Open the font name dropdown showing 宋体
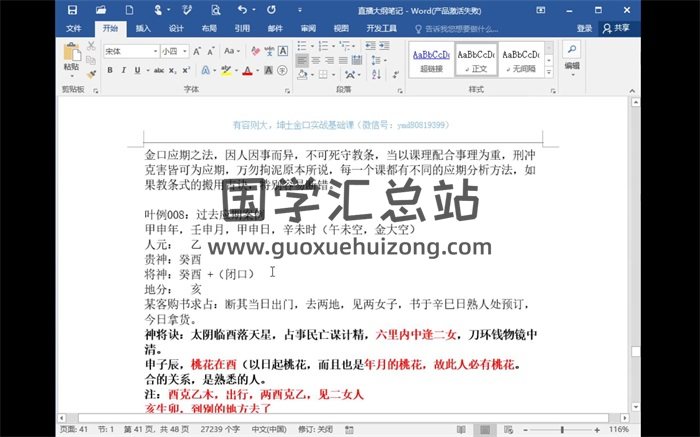700x437 pixels. click(x=131, y=51)
